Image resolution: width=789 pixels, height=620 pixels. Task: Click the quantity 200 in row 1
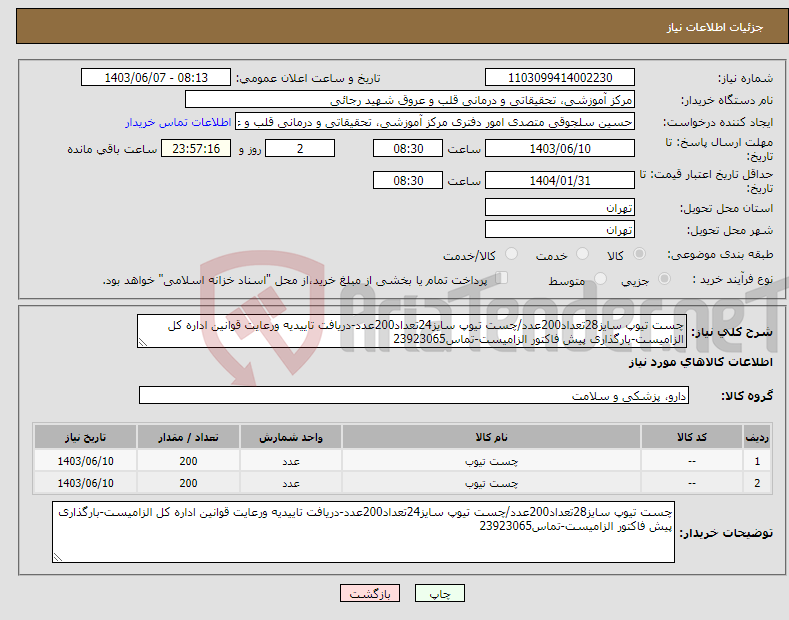point(188,461)
